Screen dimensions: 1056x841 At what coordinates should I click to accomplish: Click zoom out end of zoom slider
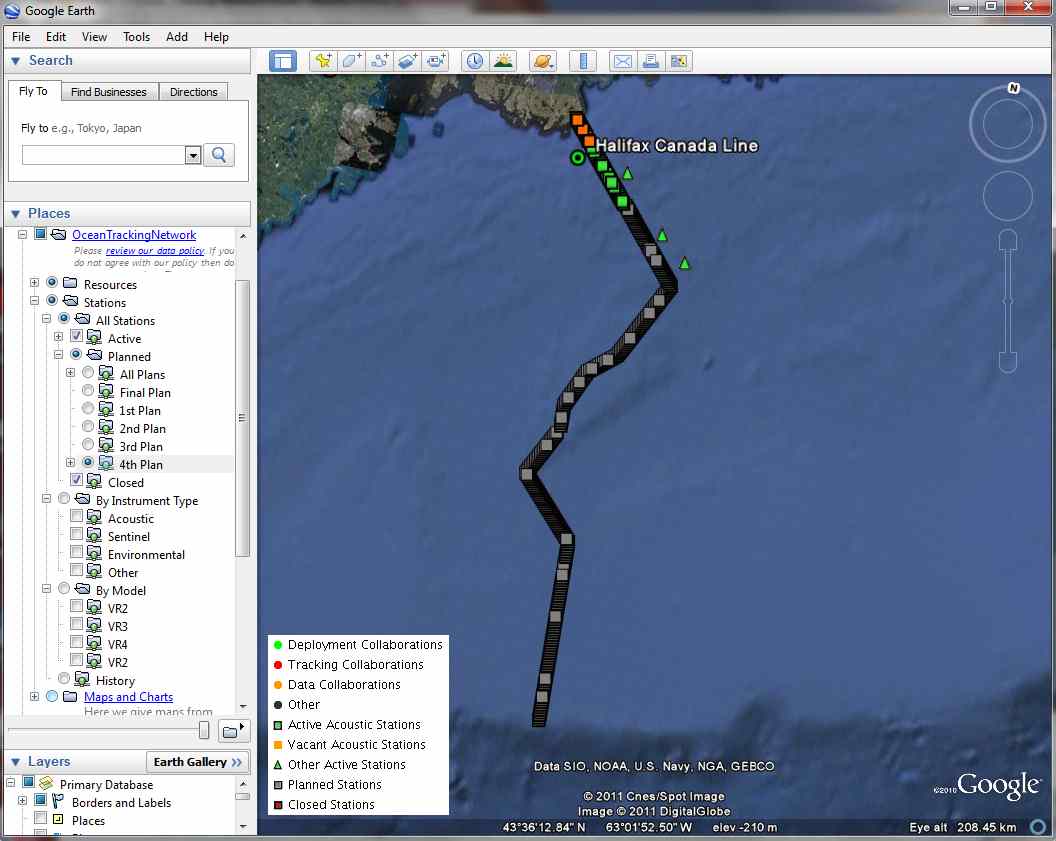pos(1008,363)
